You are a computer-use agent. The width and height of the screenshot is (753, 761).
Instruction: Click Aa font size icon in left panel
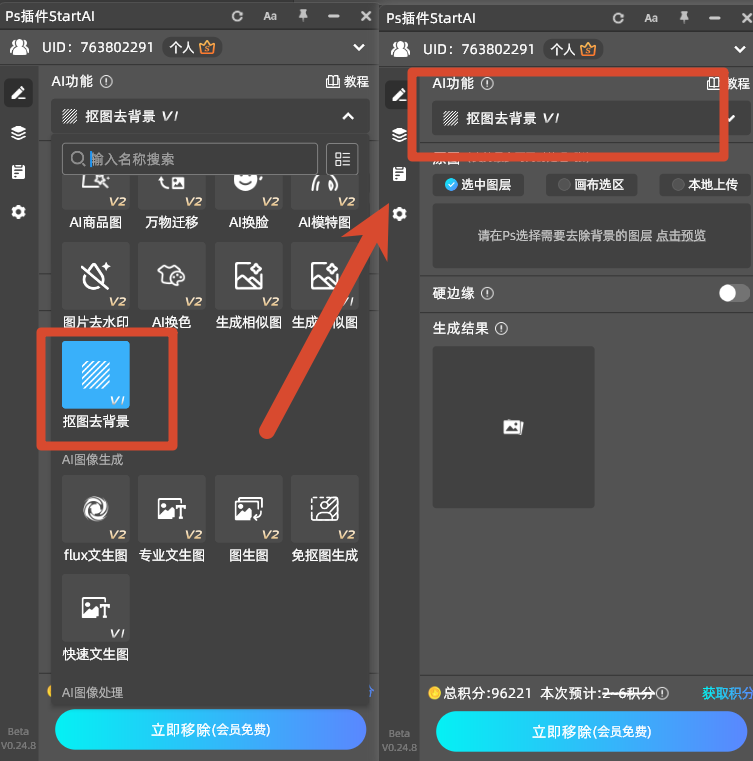(x=270, y=16)
